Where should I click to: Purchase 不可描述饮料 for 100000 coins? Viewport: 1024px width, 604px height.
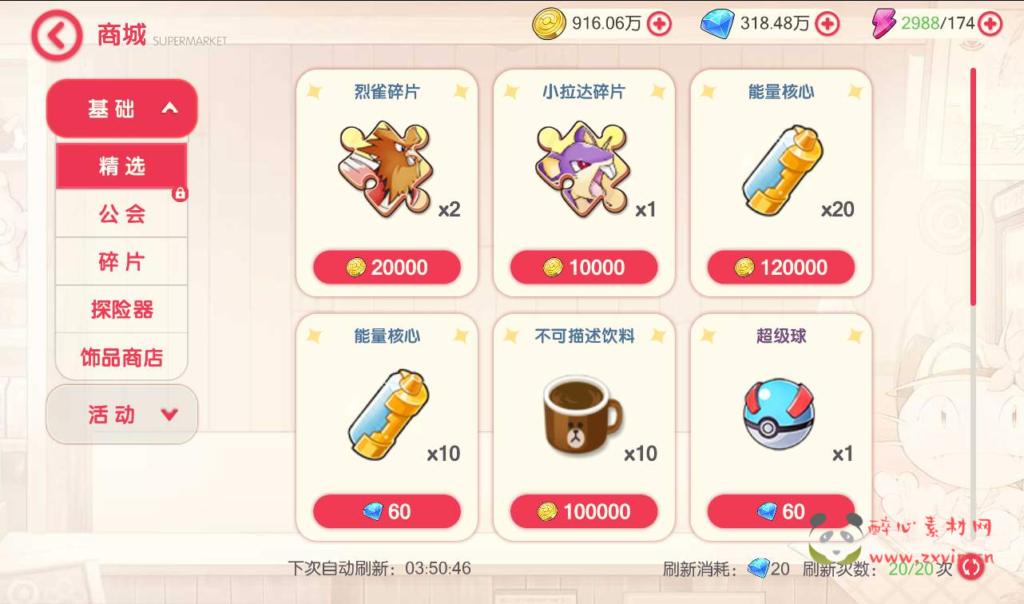click(x=584, y=511)
